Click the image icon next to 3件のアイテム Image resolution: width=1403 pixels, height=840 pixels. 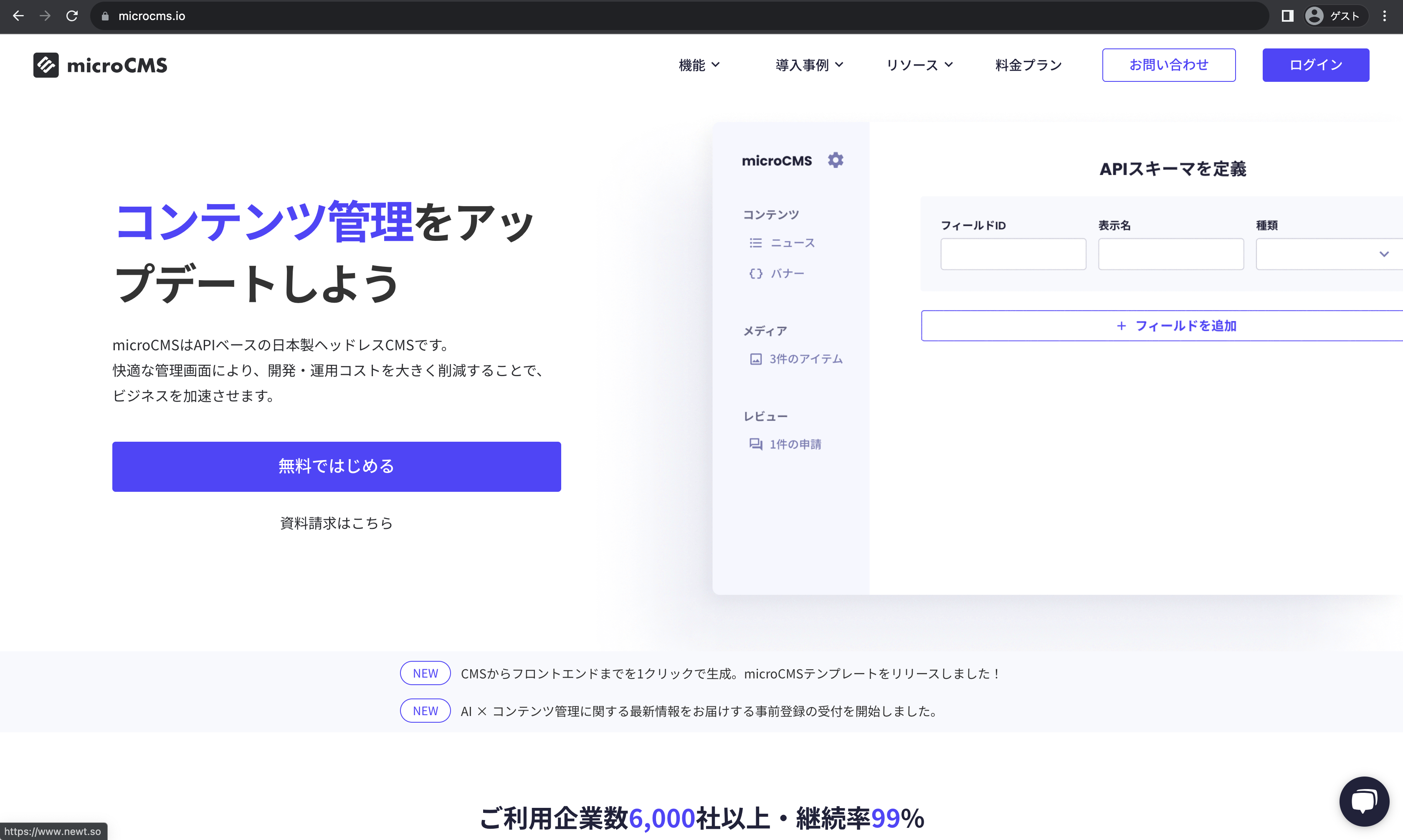click(x=755, y=359)
